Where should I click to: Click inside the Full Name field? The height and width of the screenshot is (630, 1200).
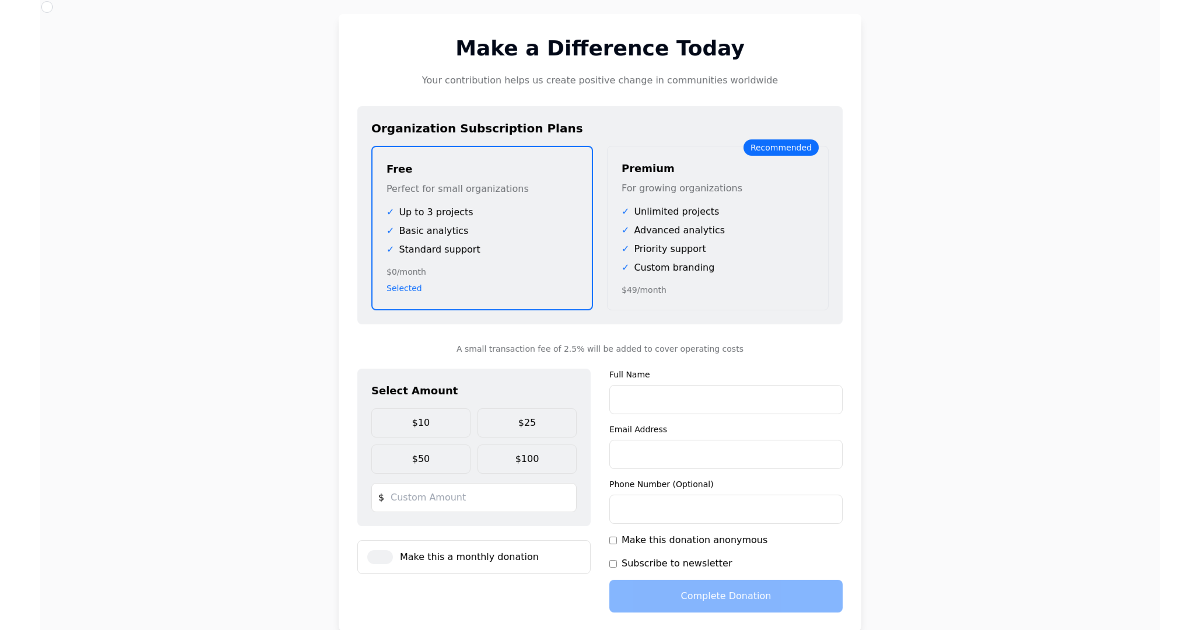(x=725, y=399)
